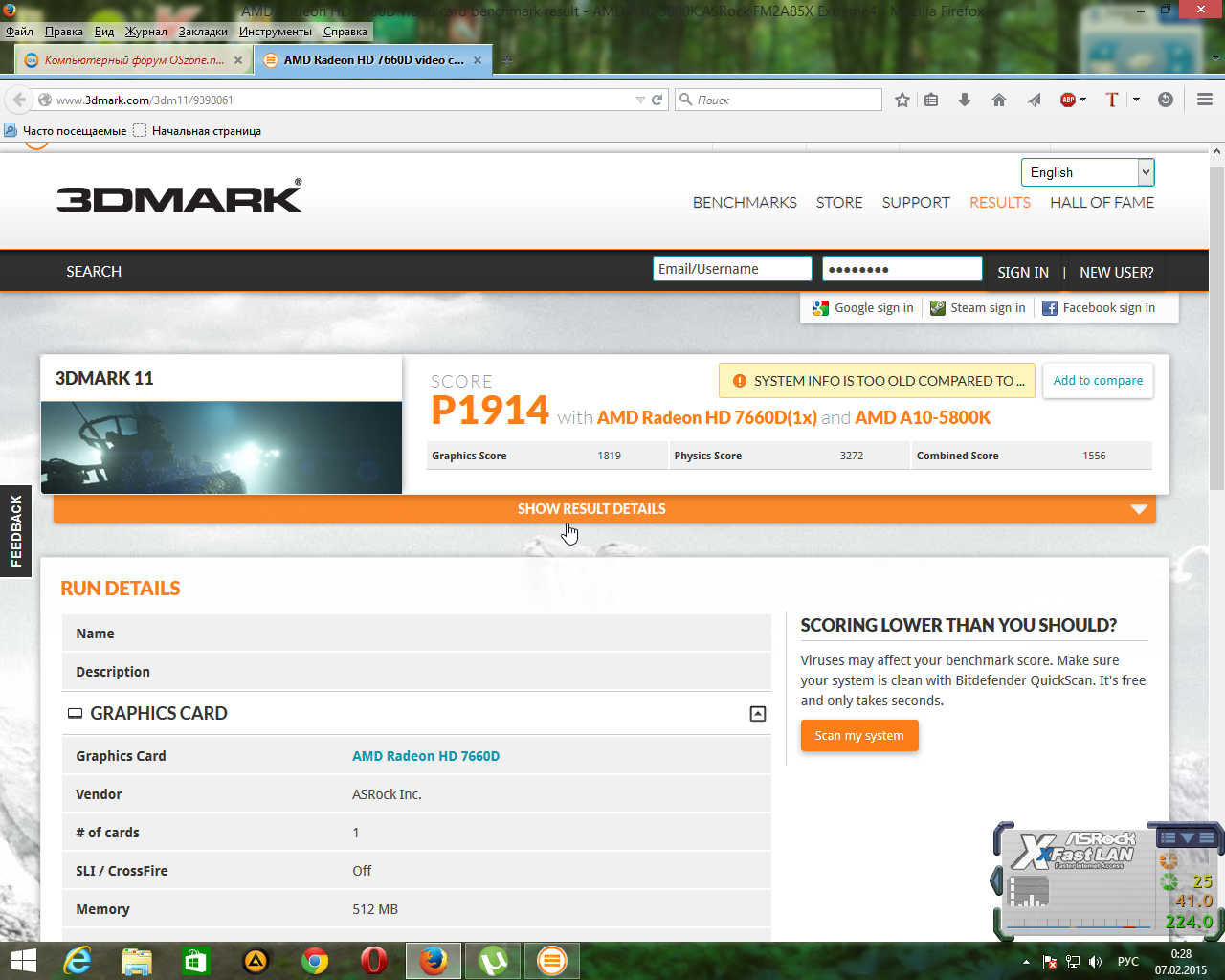Click the paper plane send icon

pyautogui.click(x=1035, y=100)
